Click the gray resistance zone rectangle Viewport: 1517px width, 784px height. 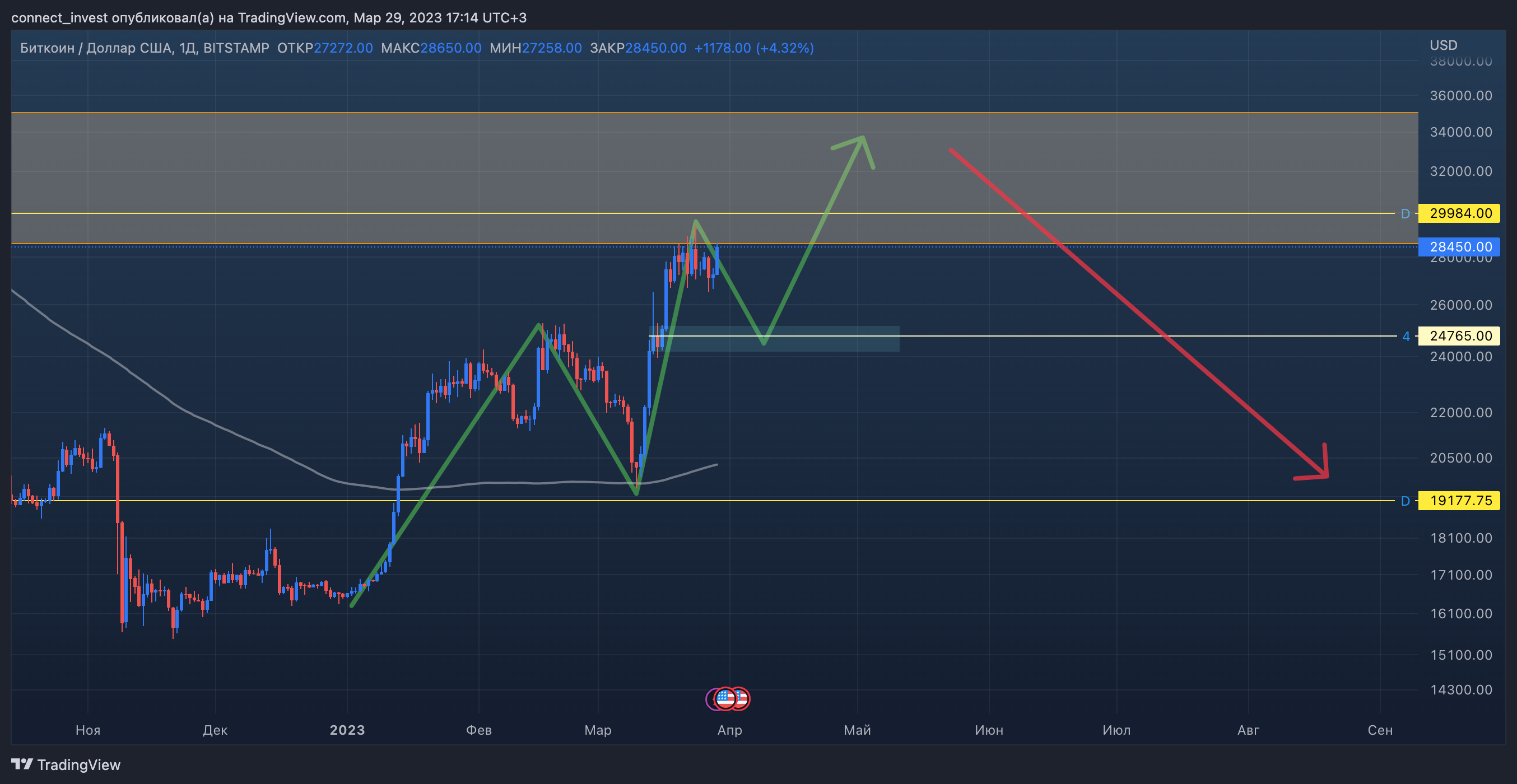point(412,165)
